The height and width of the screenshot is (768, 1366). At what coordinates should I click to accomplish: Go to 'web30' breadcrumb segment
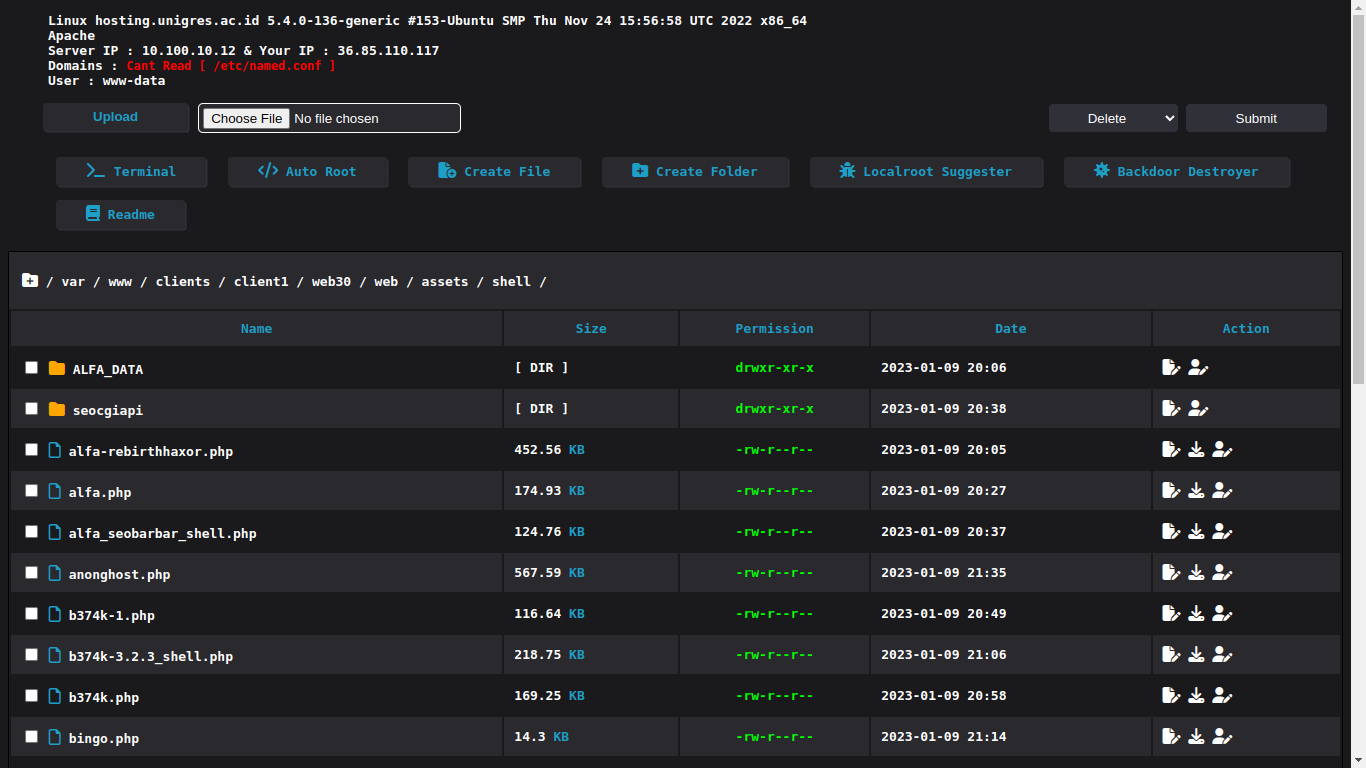(x=331, y=282)
